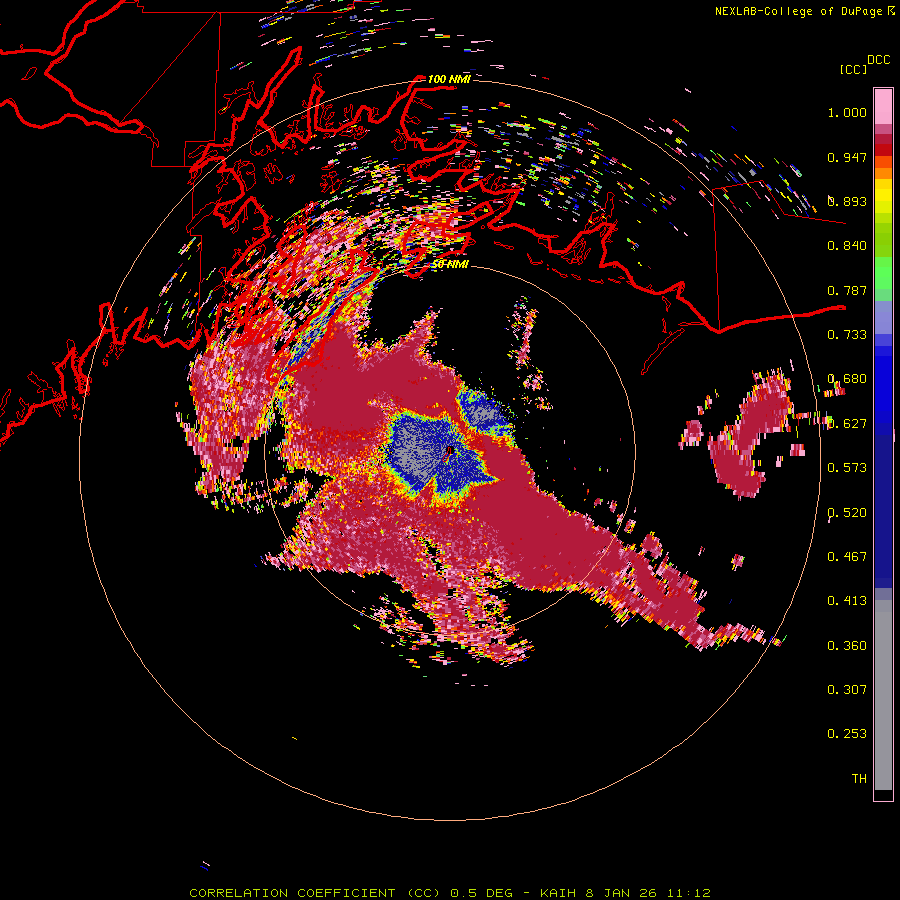Select the 0.680 scale value
Image resolution: width=900 pixels, height=900 pixels.
tap(847, 379)
